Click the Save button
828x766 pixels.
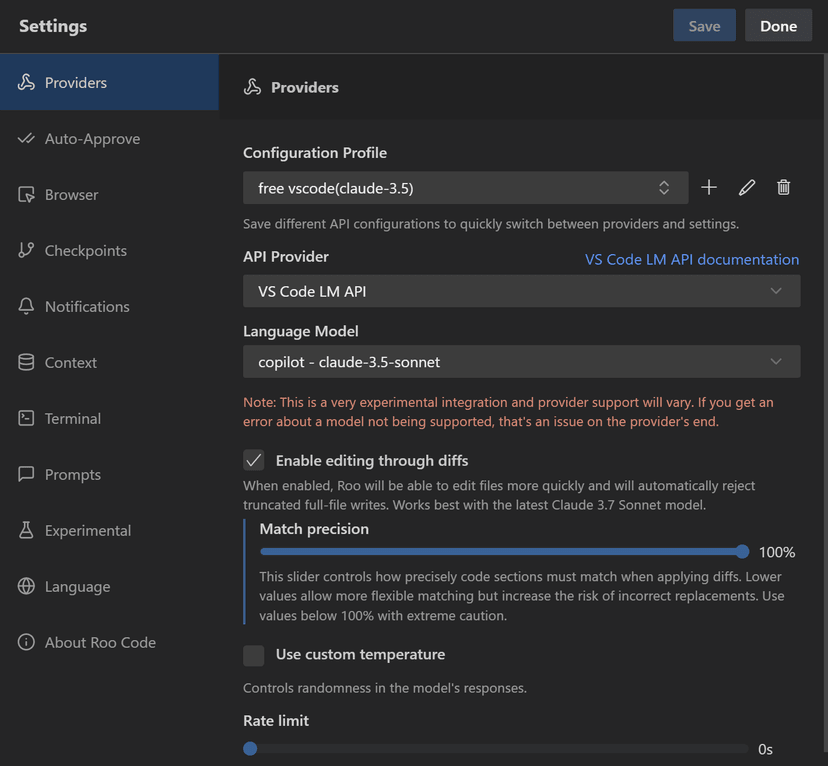point(704,25)
